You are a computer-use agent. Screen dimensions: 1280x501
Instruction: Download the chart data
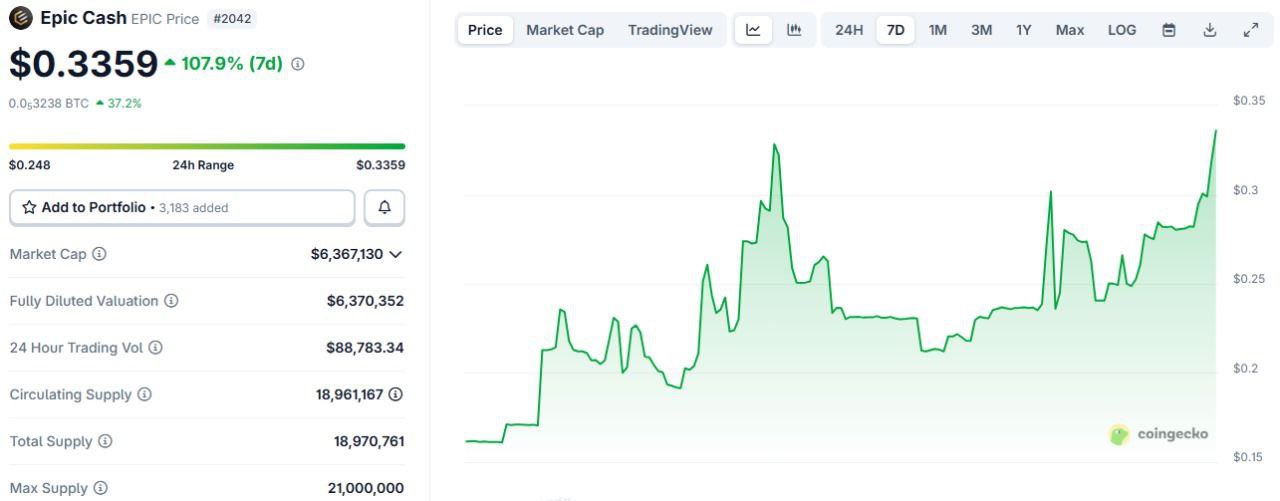coord(1209,30)
